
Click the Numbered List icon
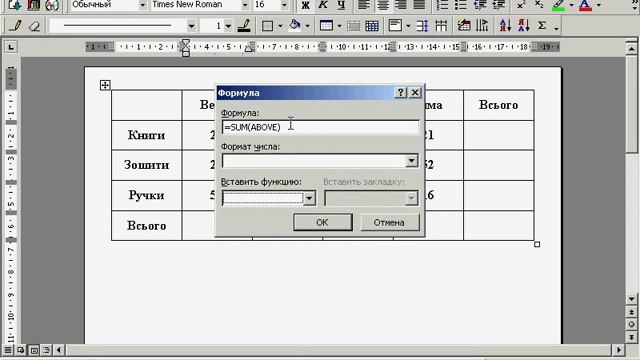pyautogui.click(x=442, y=5)
